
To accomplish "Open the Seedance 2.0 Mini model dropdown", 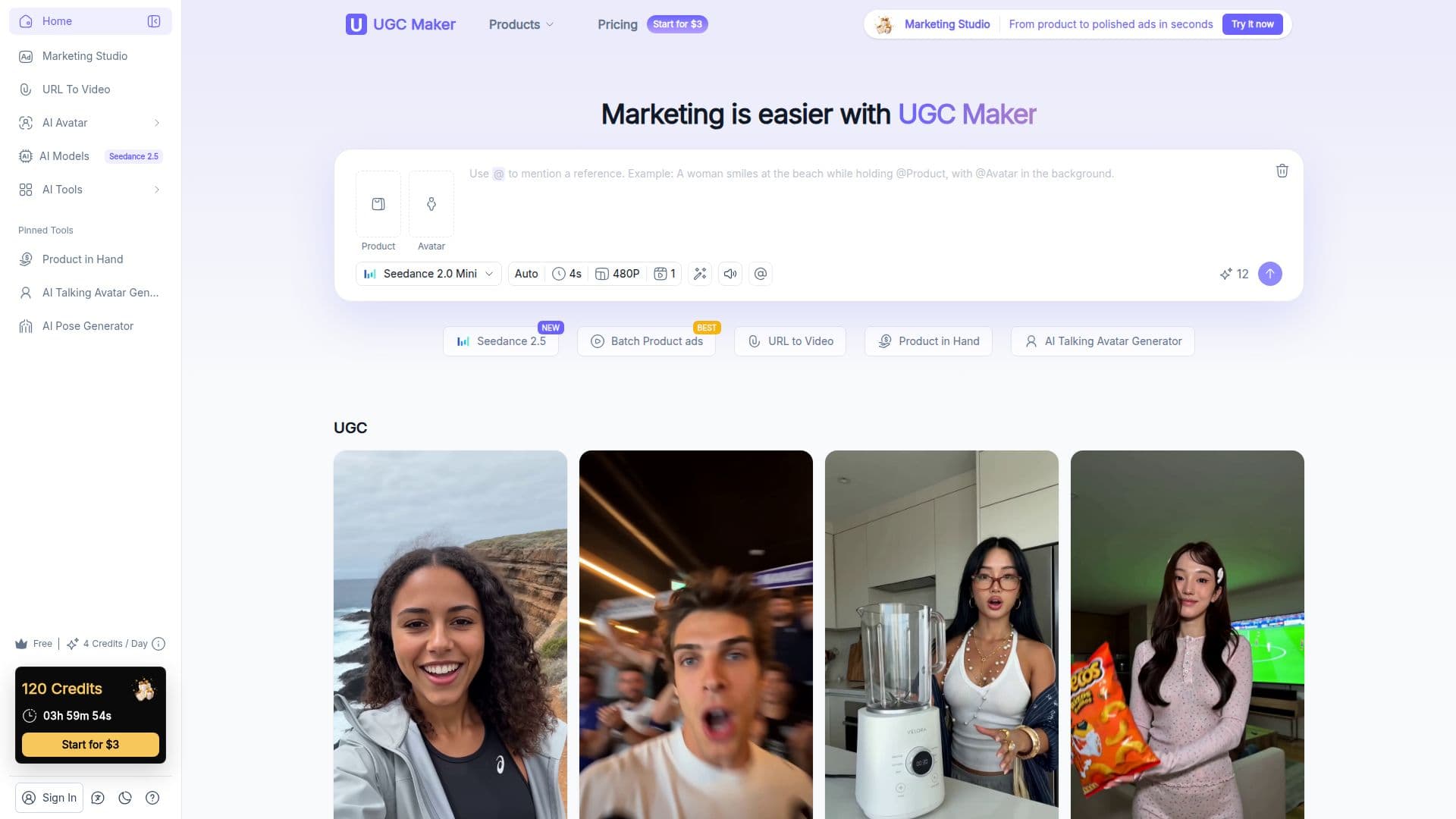I will pyautogui.click(x=428, y=274).
